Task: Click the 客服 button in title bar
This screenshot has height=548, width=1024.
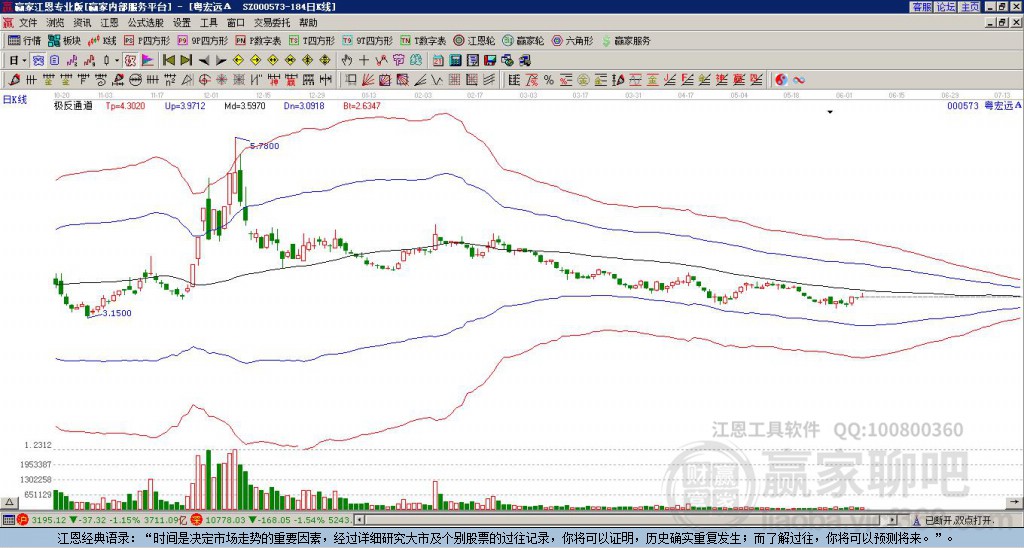Action: tap(922, 7)
